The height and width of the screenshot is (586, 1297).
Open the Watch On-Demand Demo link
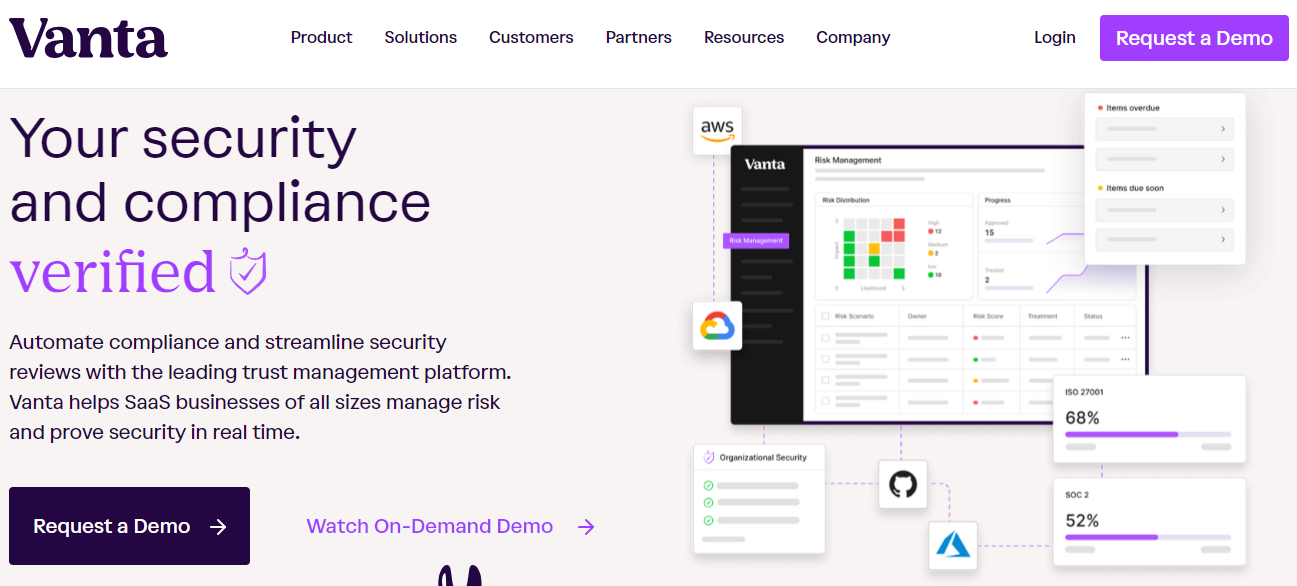pos(451,526)
